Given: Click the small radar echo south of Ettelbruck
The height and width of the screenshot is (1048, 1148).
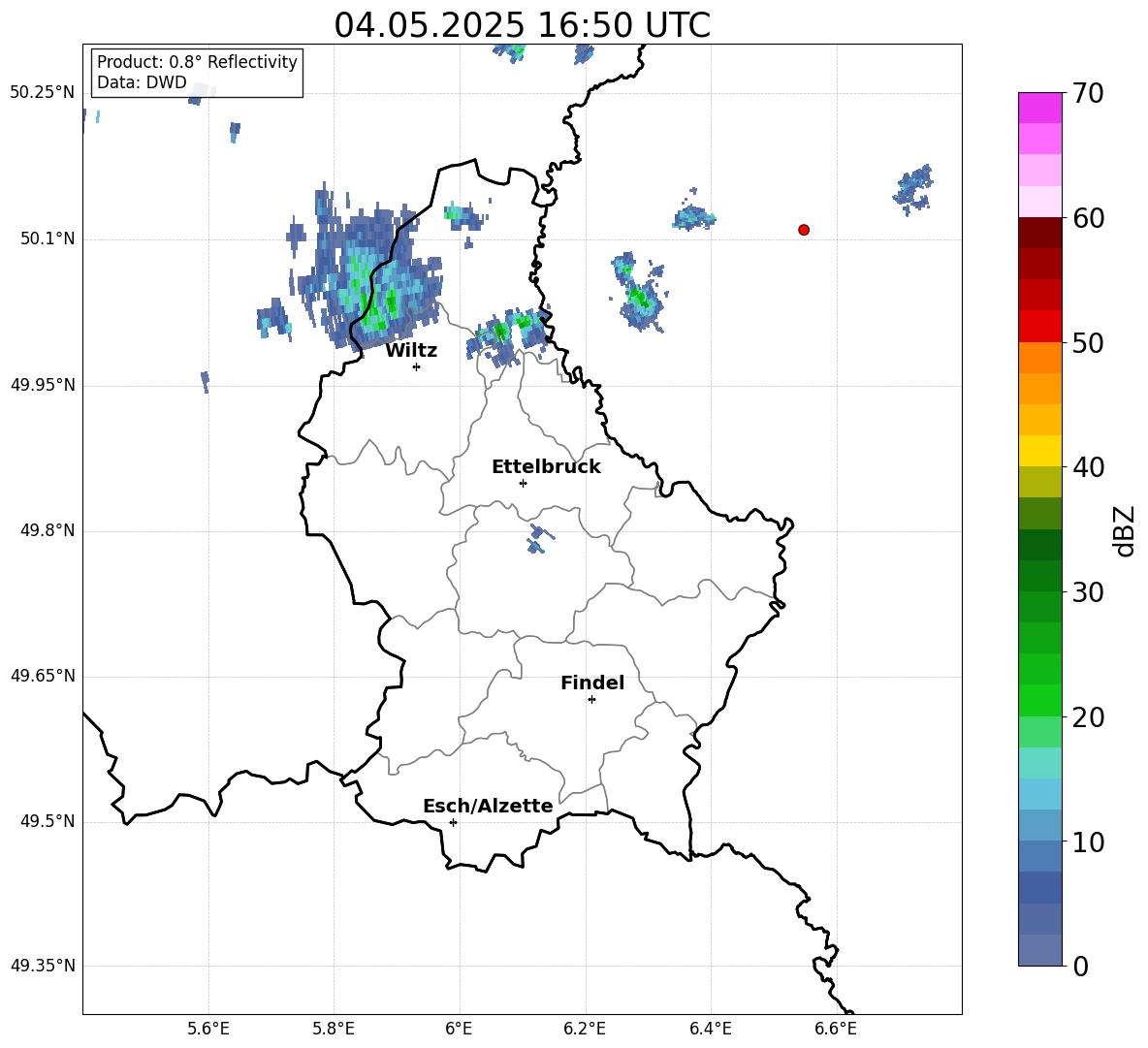Looking at the screenshot, I should [x=539, y=539].
